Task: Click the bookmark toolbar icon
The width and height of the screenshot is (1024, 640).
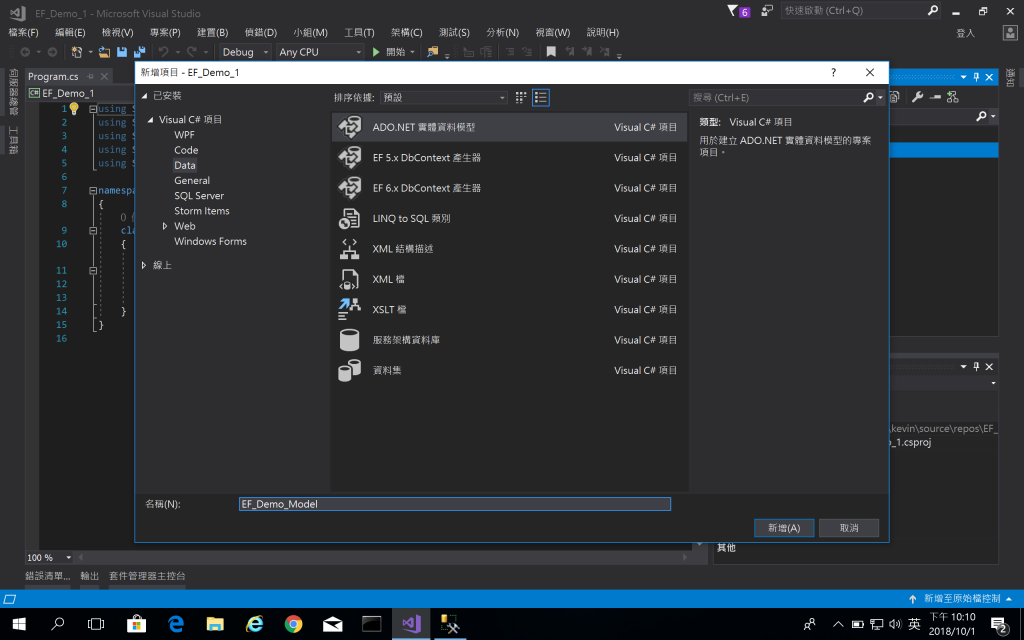Action: point(551,52)
